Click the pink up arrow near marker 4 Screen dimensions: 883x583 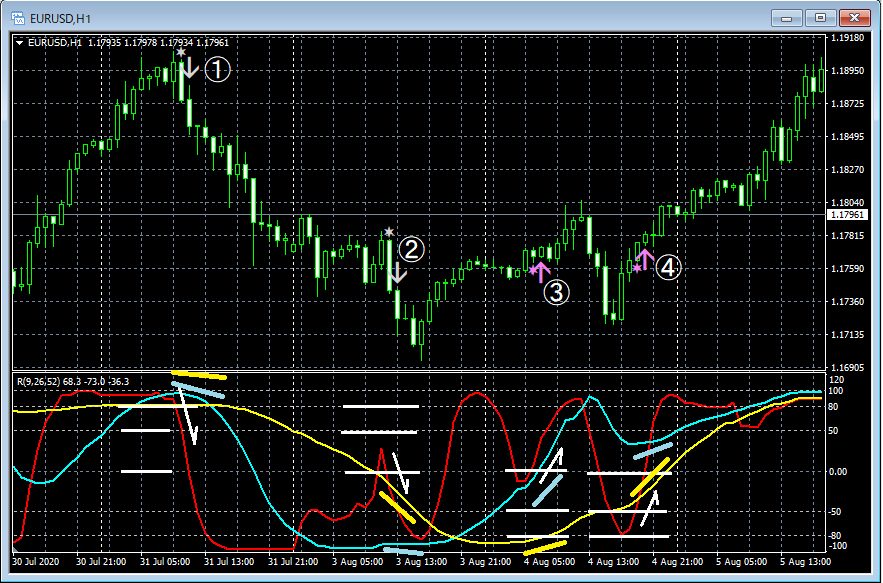[645, 259]
